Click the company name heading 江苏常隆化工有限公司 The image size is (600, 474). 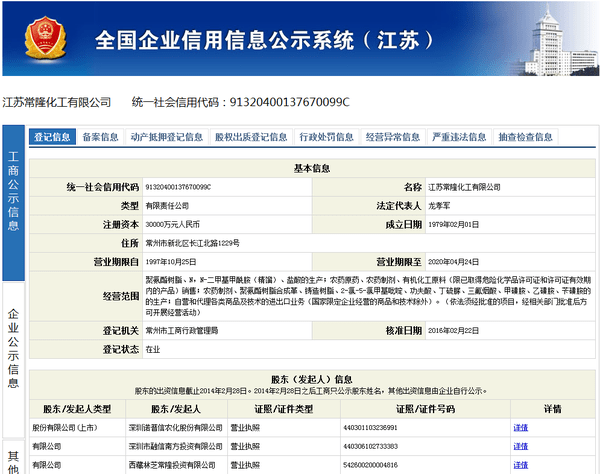tap(57, 102)
